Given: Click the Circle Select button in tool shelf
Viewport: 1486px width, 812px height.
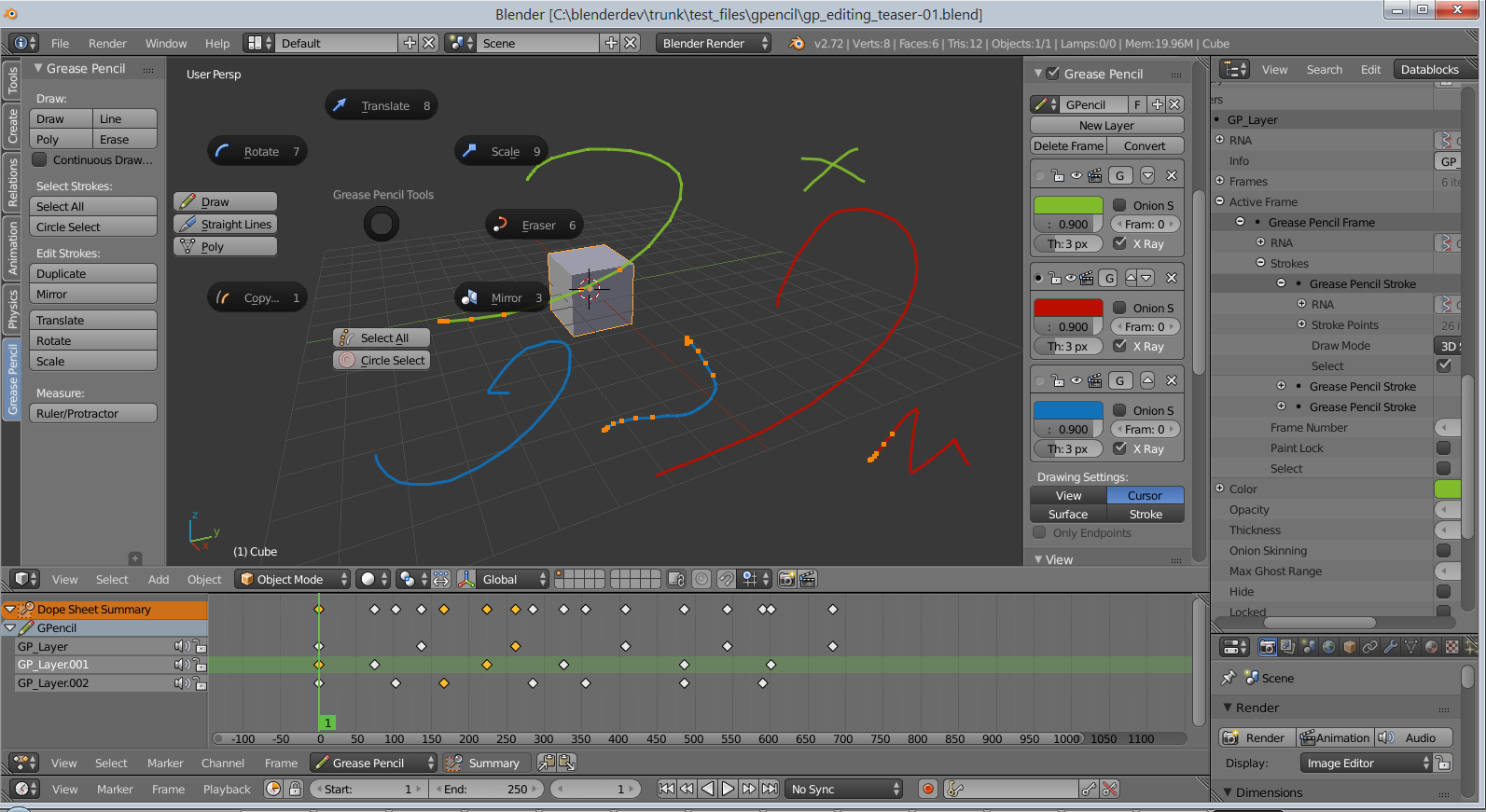Looking at the screenshot, I should [x=94, y=227].
